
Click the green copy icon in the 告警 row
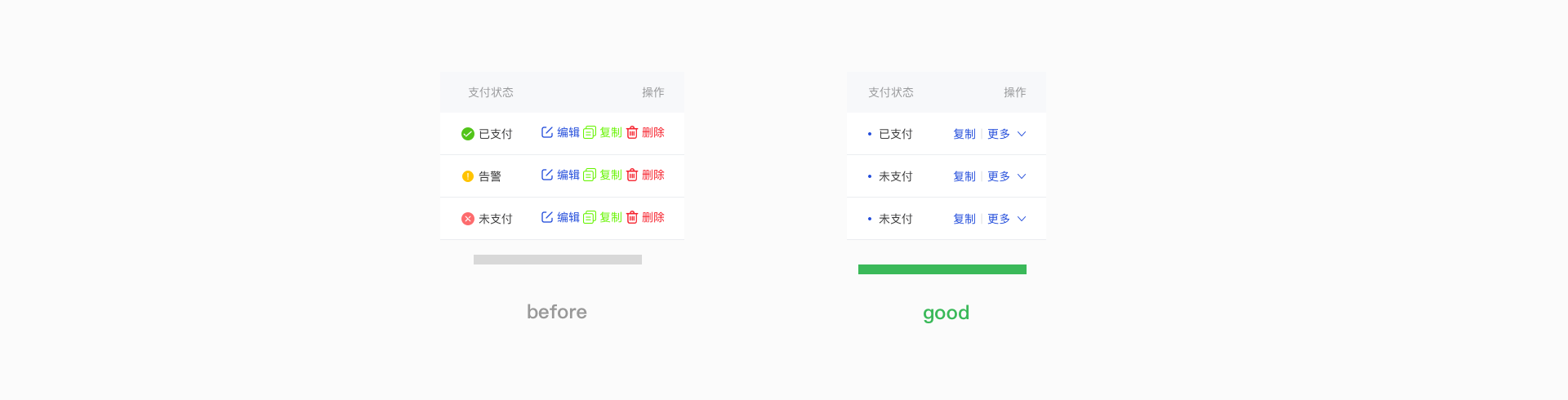coord(590,175)
